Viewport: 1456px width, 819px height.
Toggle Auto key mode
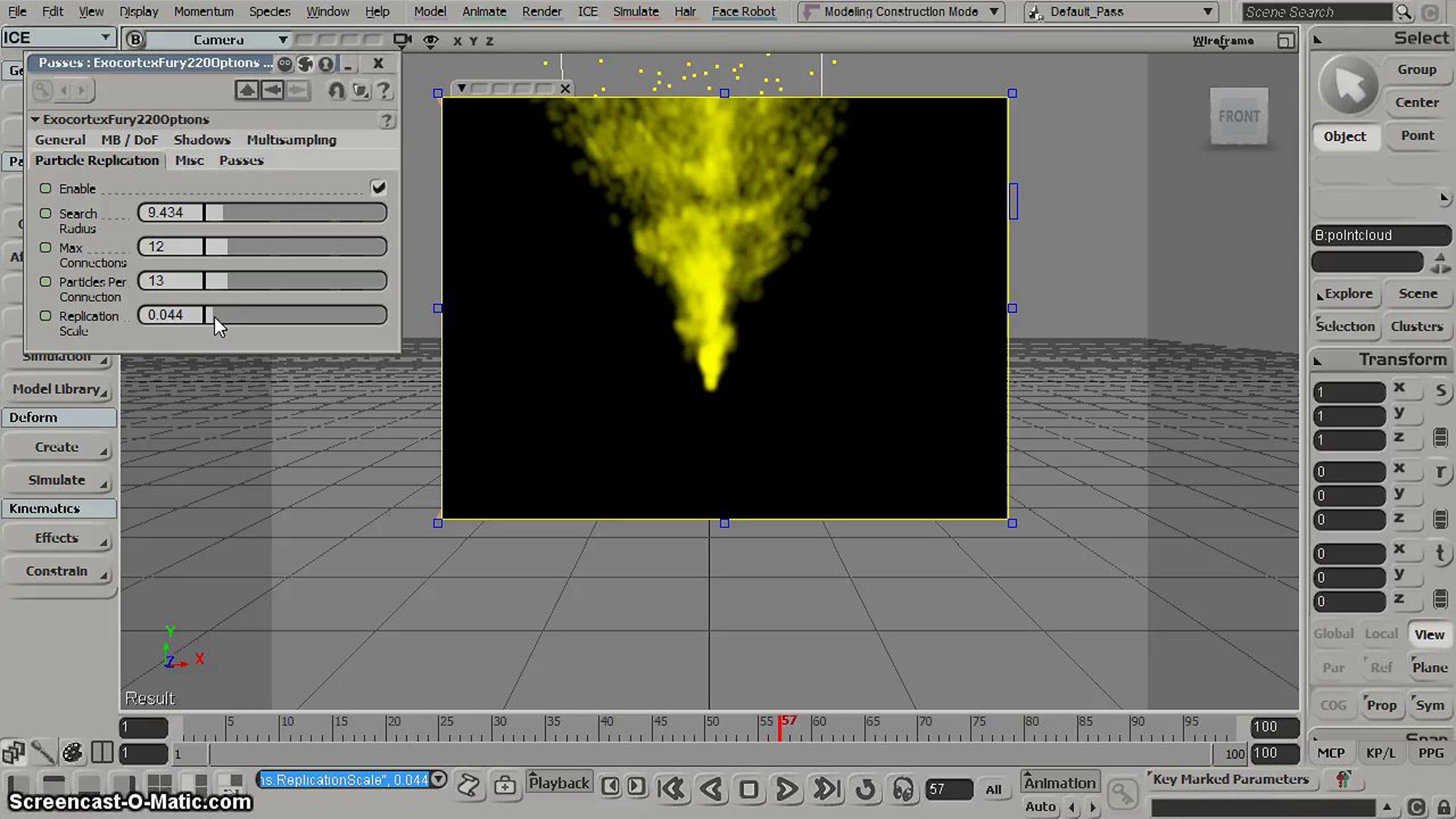tap(1040, 807)
